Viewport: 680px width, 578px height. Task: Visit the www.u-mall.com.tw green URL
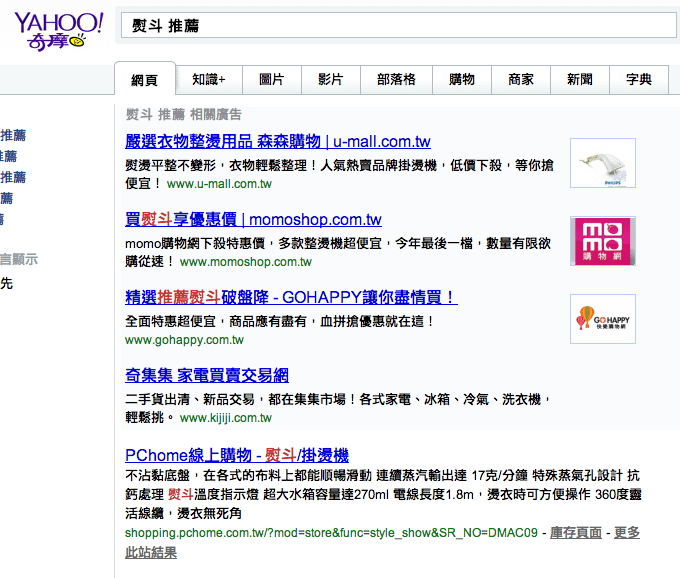[219, 184]
